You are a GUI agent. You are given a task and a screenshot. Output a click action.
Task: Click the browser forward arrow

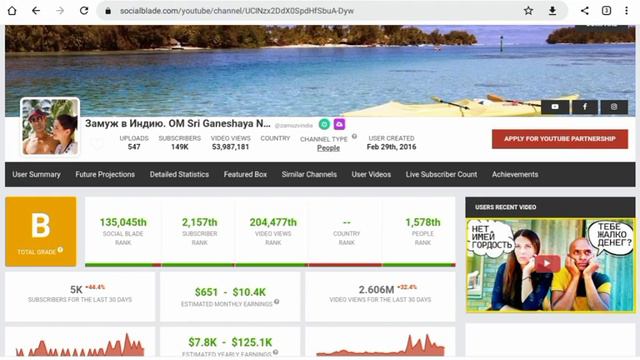[x=60, y=11]
